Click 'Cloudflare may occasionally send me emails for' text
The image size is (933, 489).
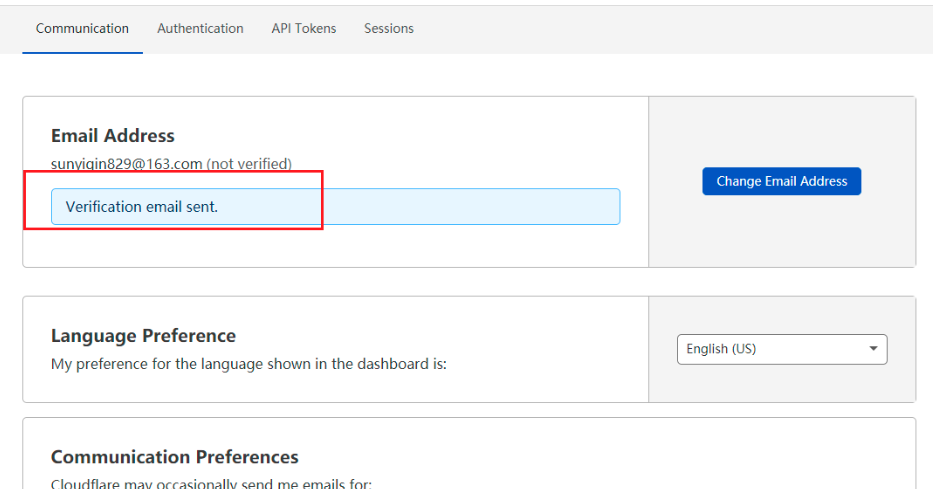(x=211, y=484)
